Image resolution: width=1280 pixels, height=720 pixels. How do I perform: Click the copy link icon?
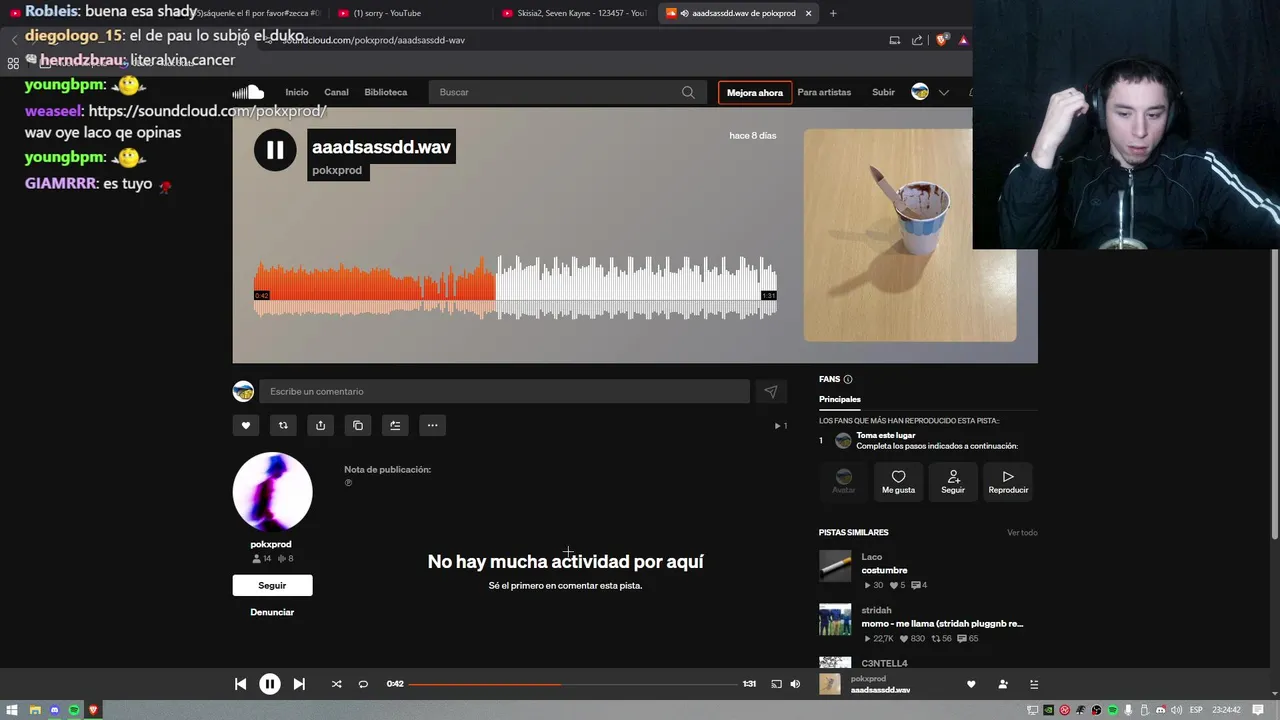coord(358,425)
